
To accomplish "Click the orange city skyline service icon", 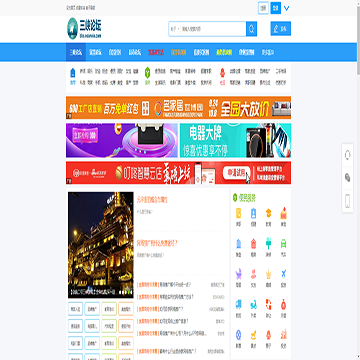I will 284,334.
